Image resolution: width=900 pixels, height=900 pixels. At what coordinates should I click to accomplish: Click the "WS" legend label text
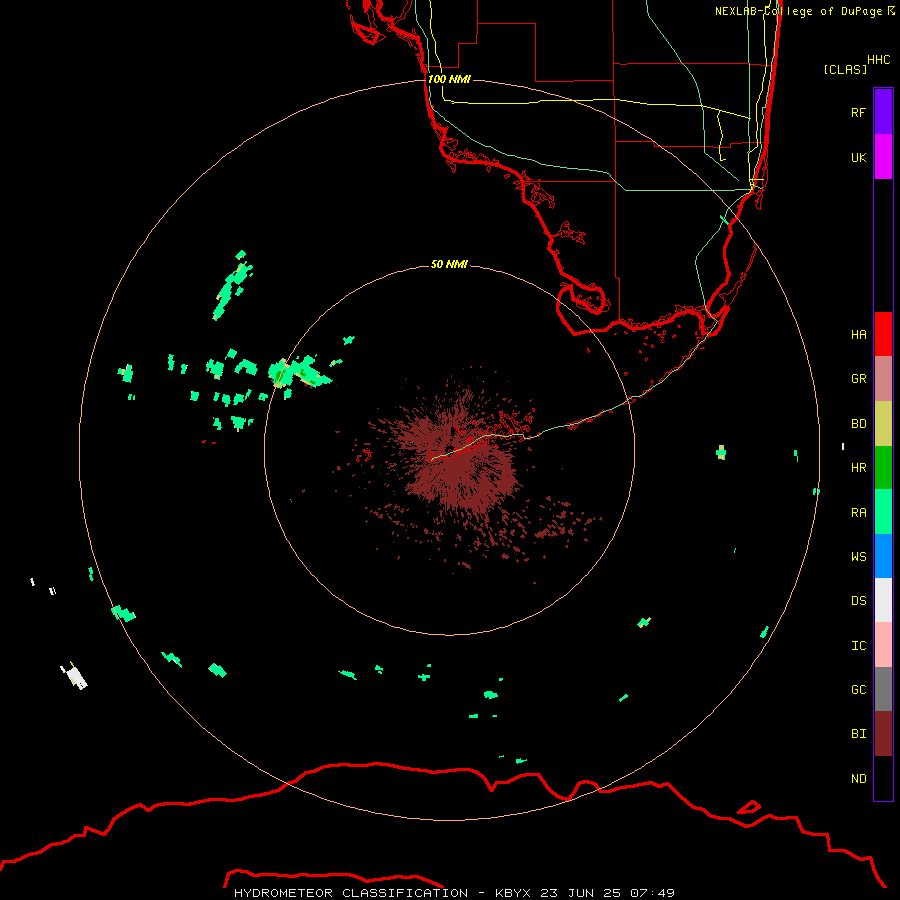858,557
